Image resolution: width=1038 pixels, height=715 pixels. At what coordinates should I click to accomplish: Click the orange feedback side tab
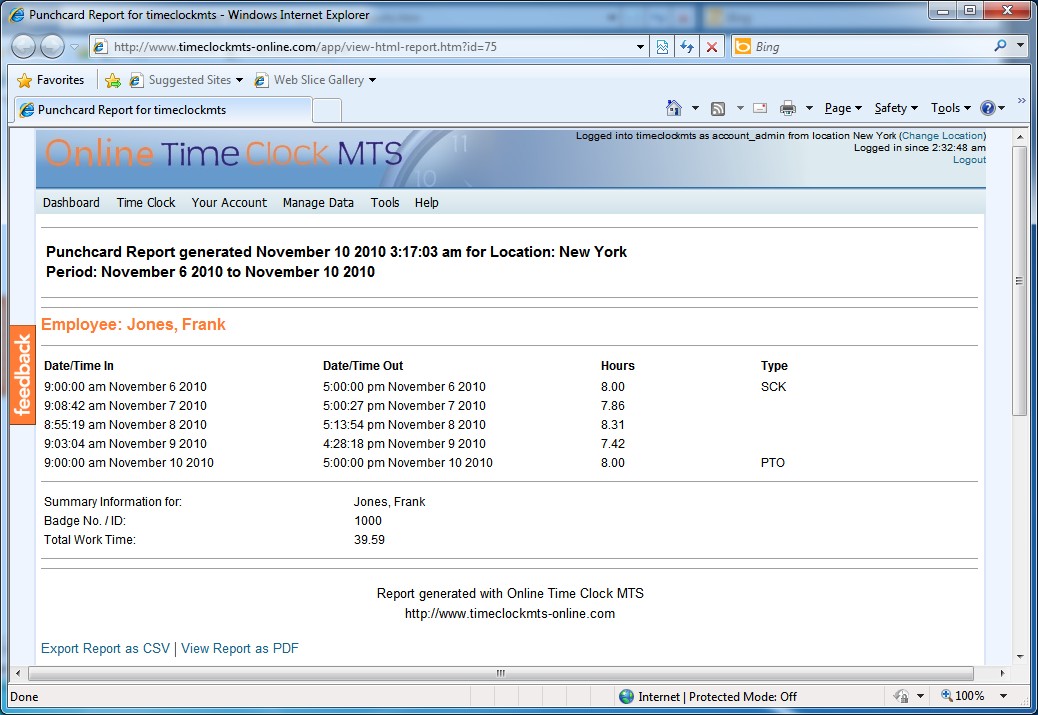tap(23, 375)
